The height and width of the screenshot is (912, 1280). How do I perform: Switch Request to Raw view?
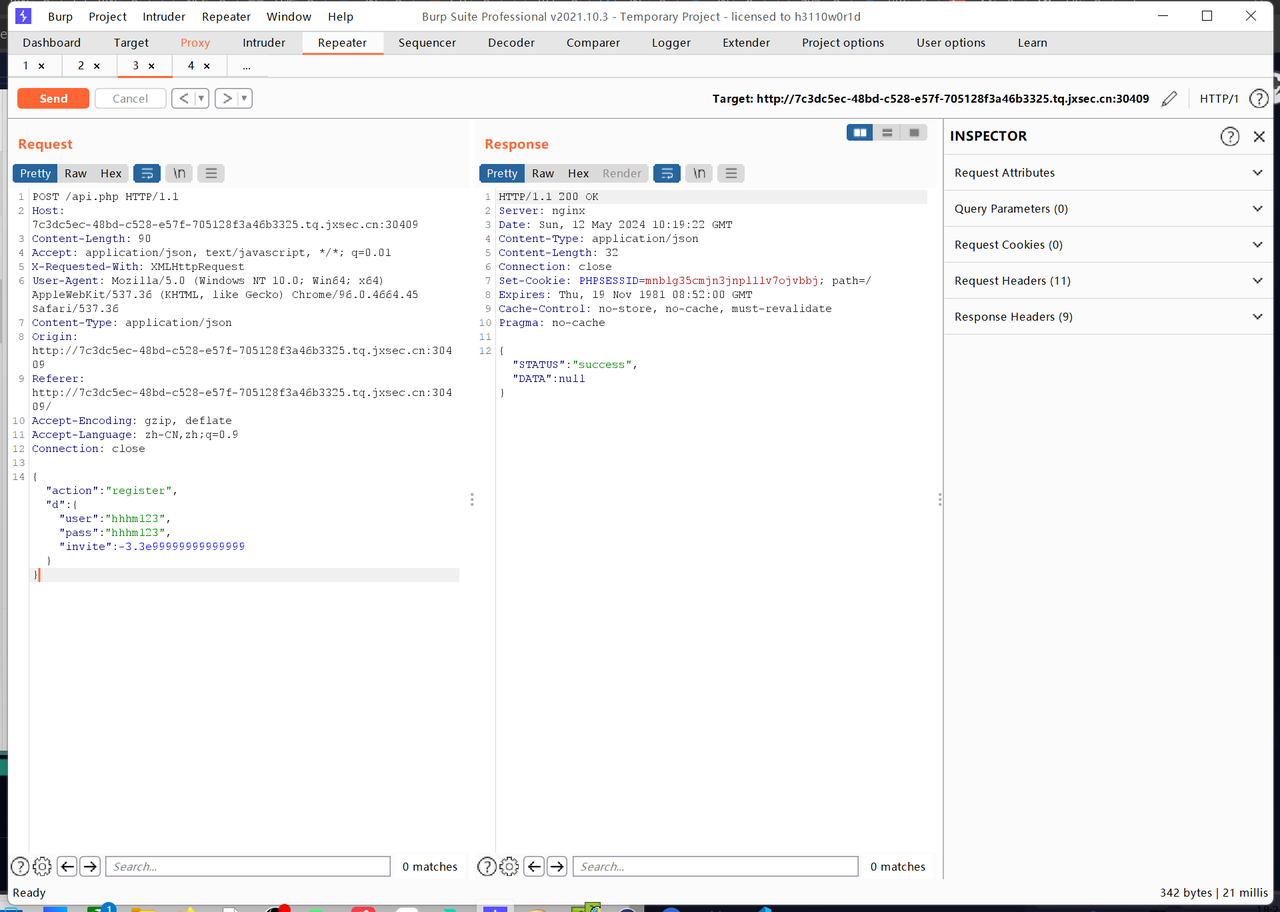[x=76, y=173]
